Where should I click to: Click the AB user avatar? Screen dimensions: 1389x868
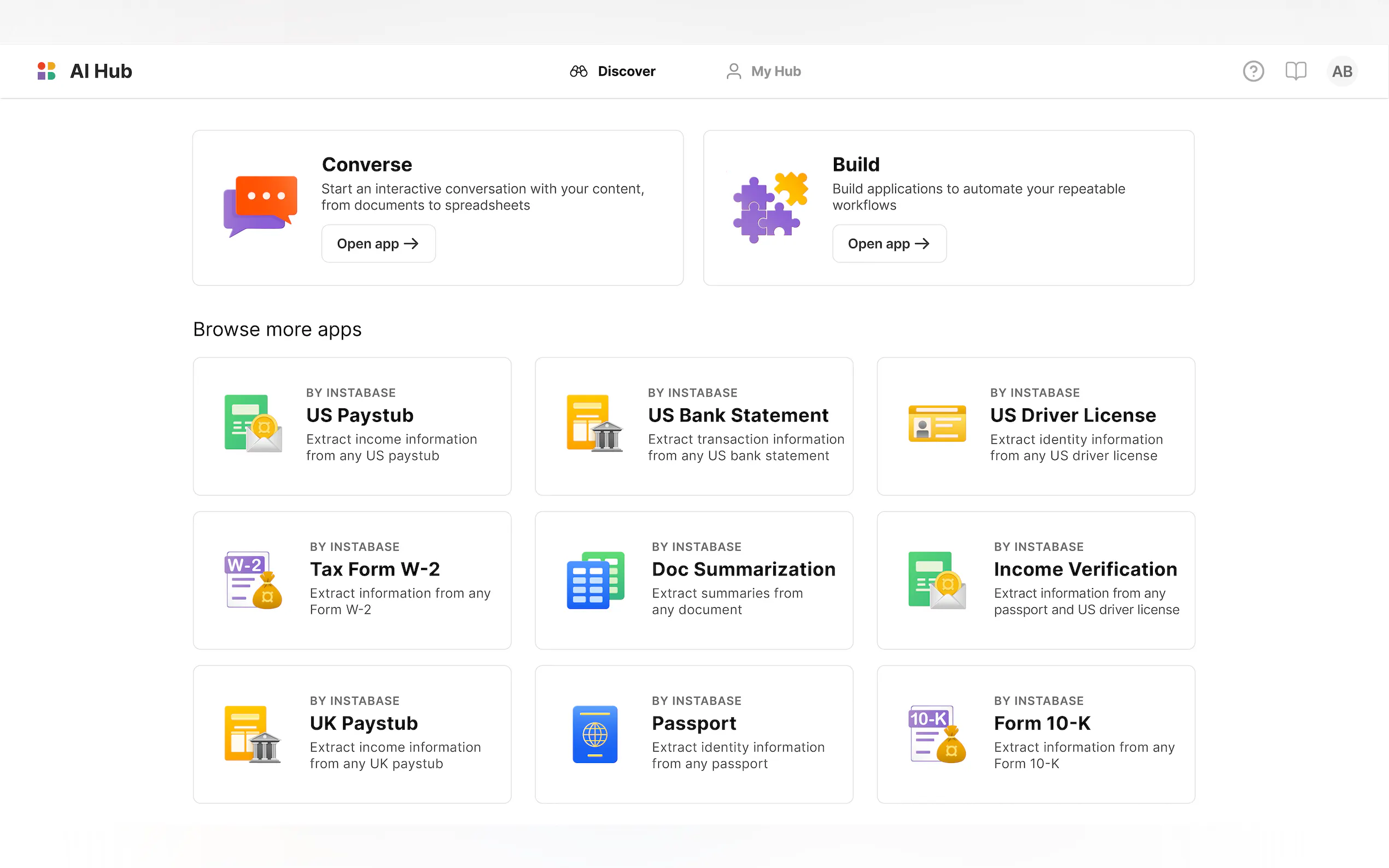click(1341, 71)
